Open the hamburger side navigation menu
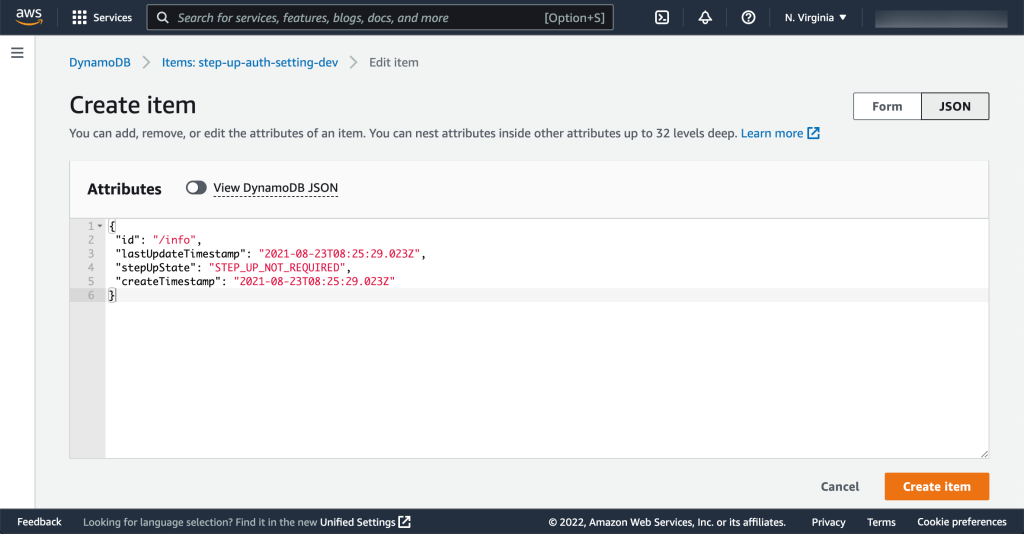Viewport: 1024px width, 534px height. (x=18, y=53)
